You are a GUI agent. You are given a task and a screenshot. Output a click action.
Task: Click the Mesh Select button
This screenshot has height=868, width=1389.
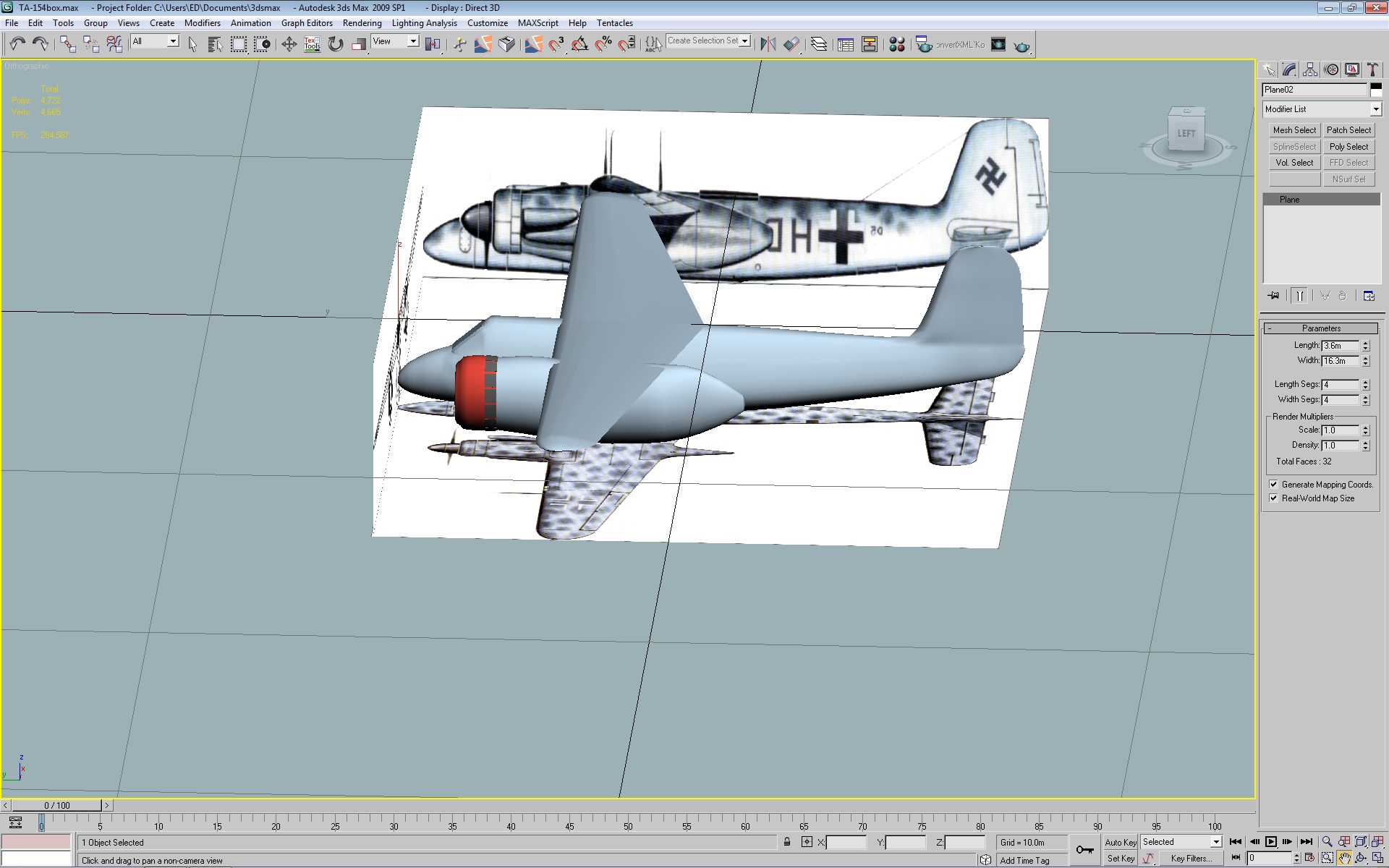1294,130
